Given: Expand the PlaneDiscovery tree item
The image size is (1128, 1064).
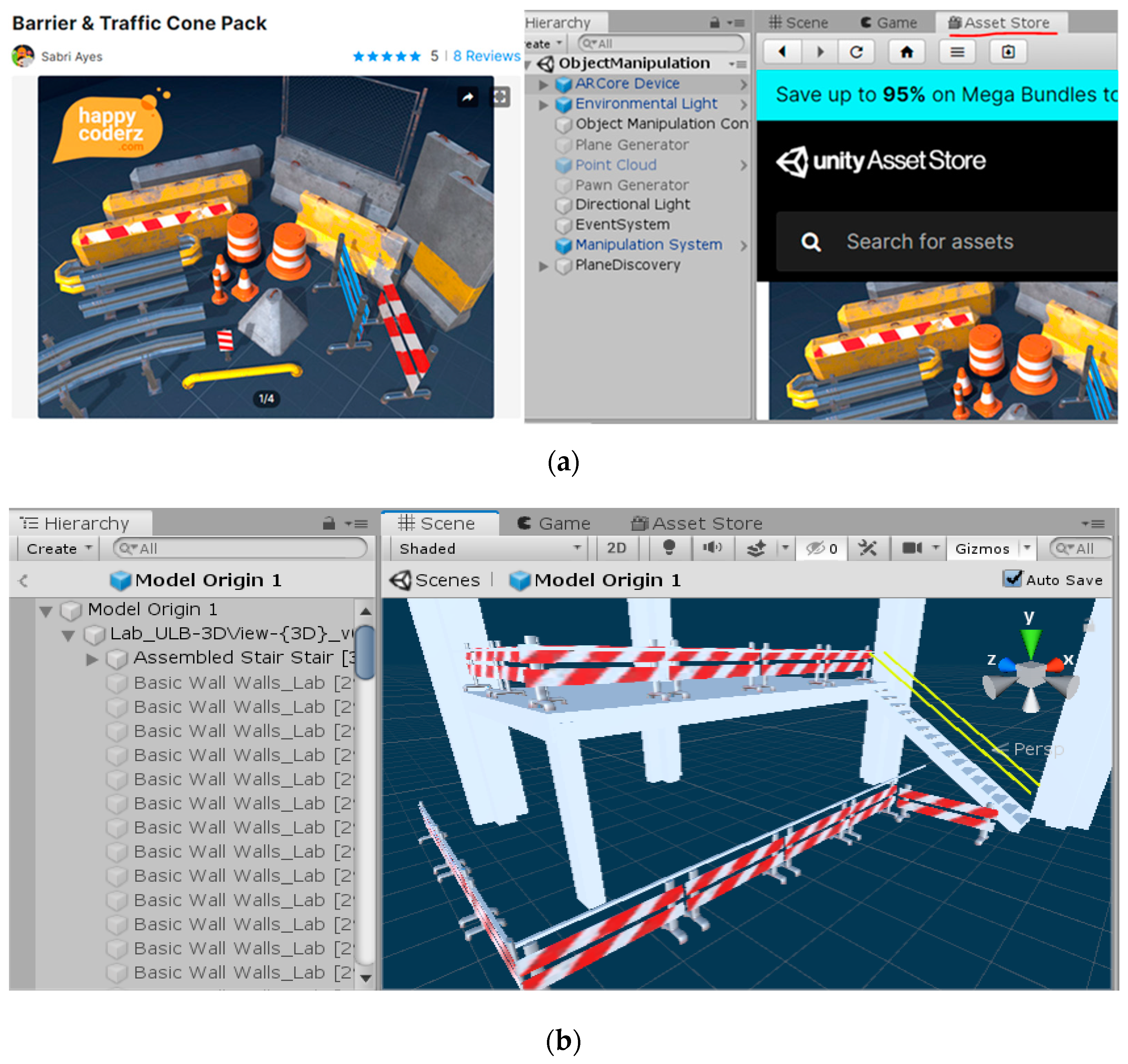Looking at the screenshot, I should 543,266.
